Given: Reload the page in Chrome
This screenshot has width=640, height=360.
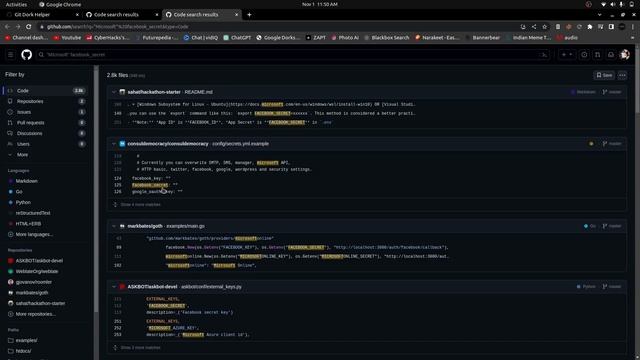Looking at the screenshot, I should click(29, 27).
